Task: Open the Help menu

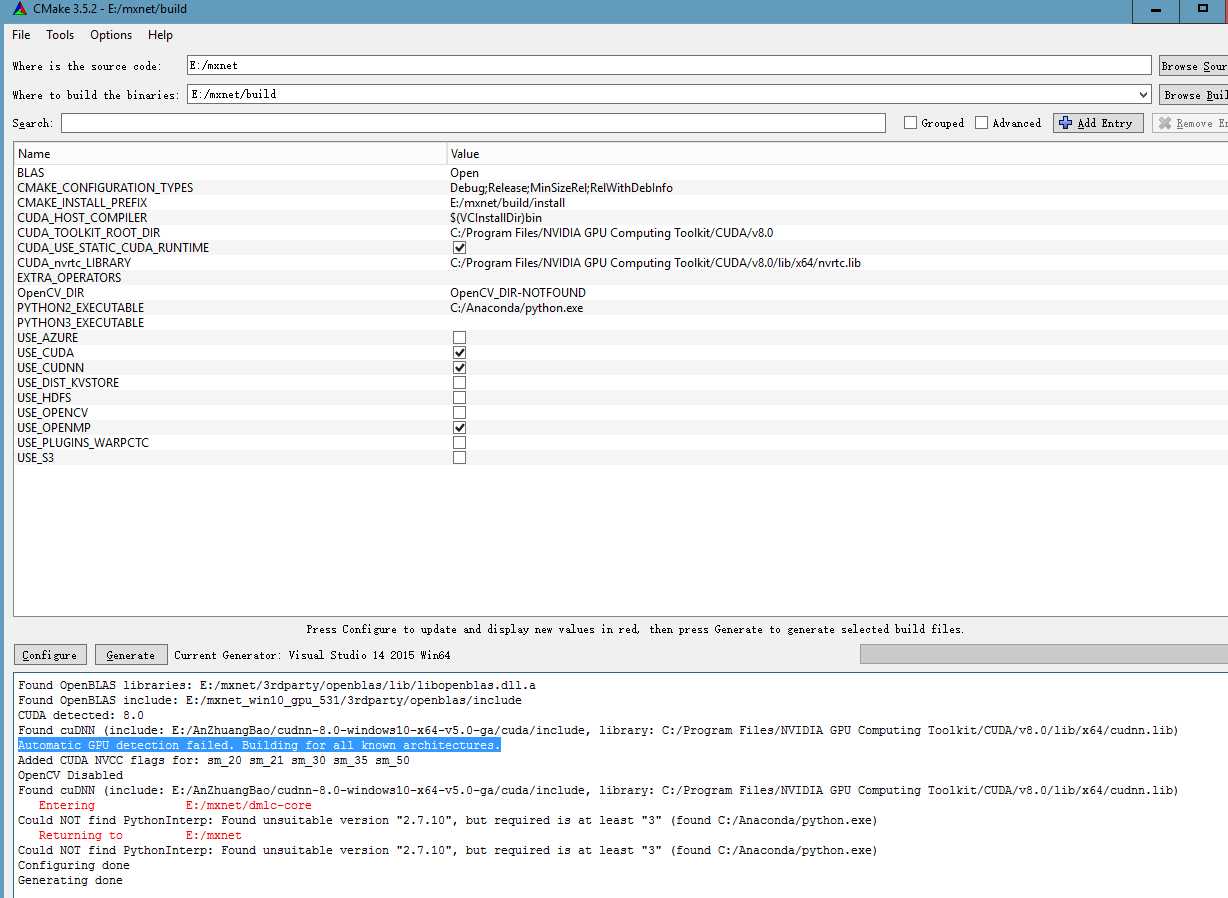Action: pyautogui.click(x=160, y=35)
